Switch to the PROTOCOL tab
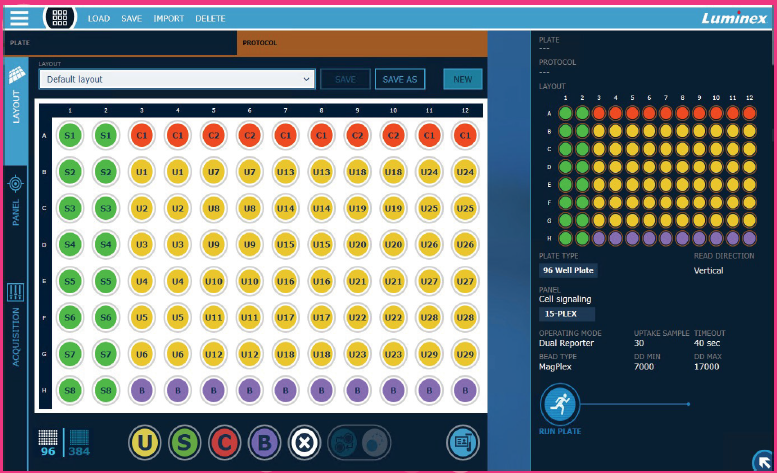The image size is (777, 473). pos(362,43)
